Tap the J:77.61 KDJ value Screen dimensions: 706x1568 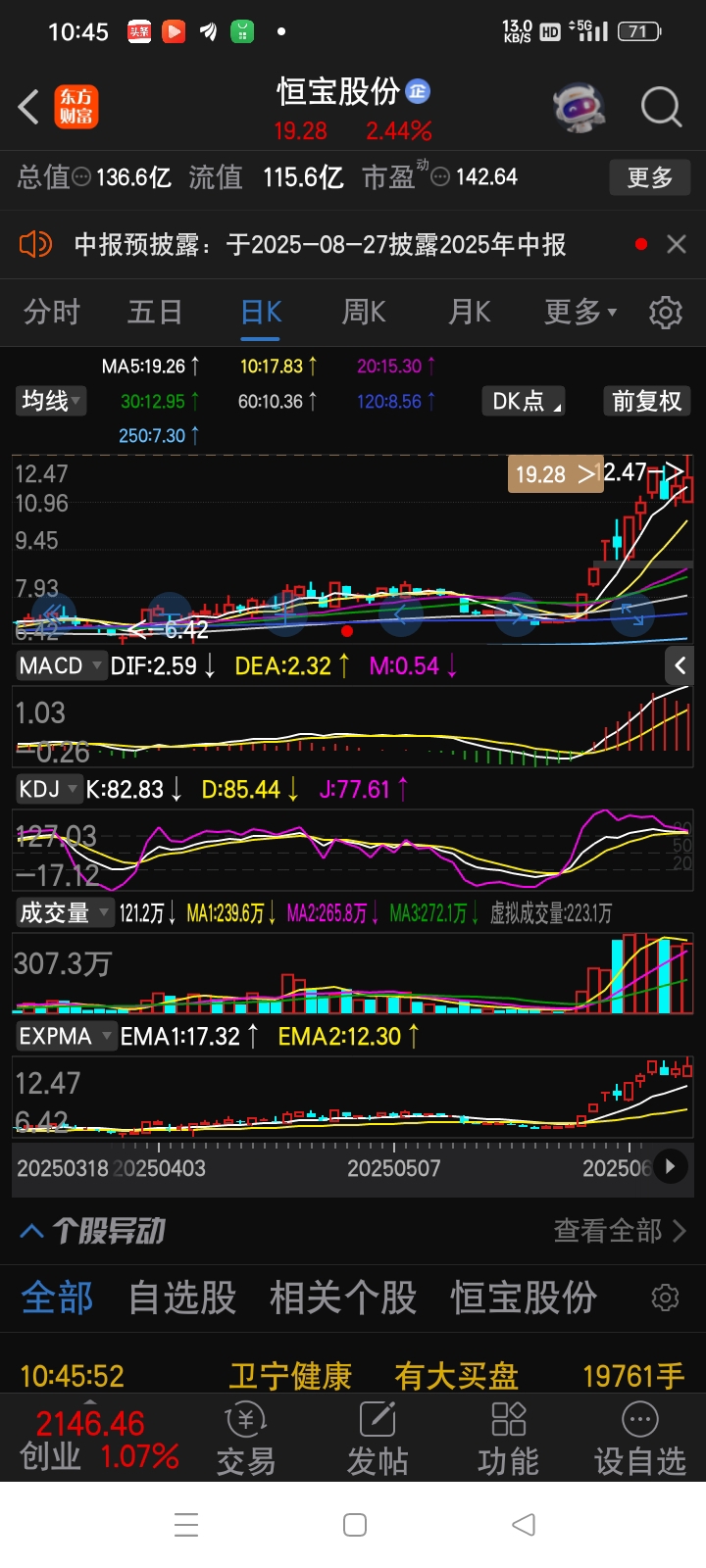364,790
